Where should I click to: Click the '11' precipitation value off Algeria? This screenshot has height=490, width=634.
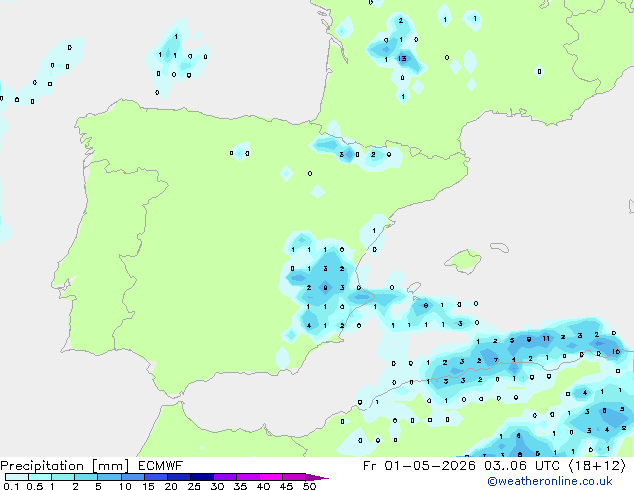coord(546,338)
